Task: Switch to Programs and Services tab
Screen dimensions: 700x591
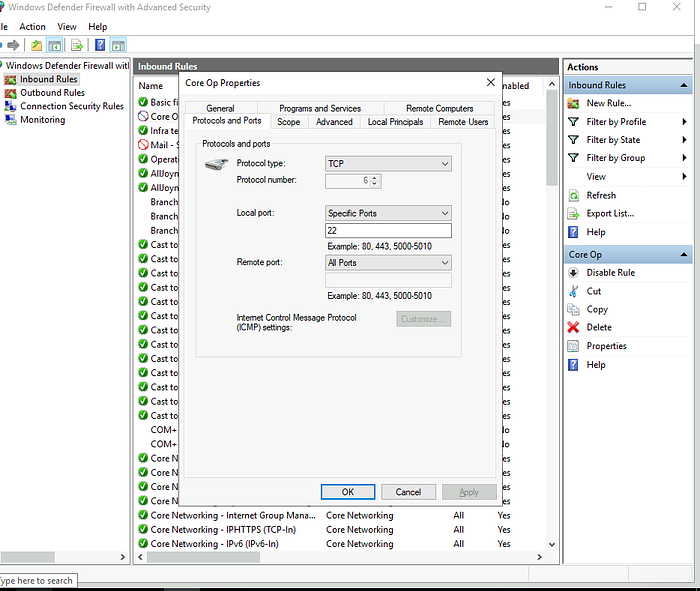Action: coord(320,108)
